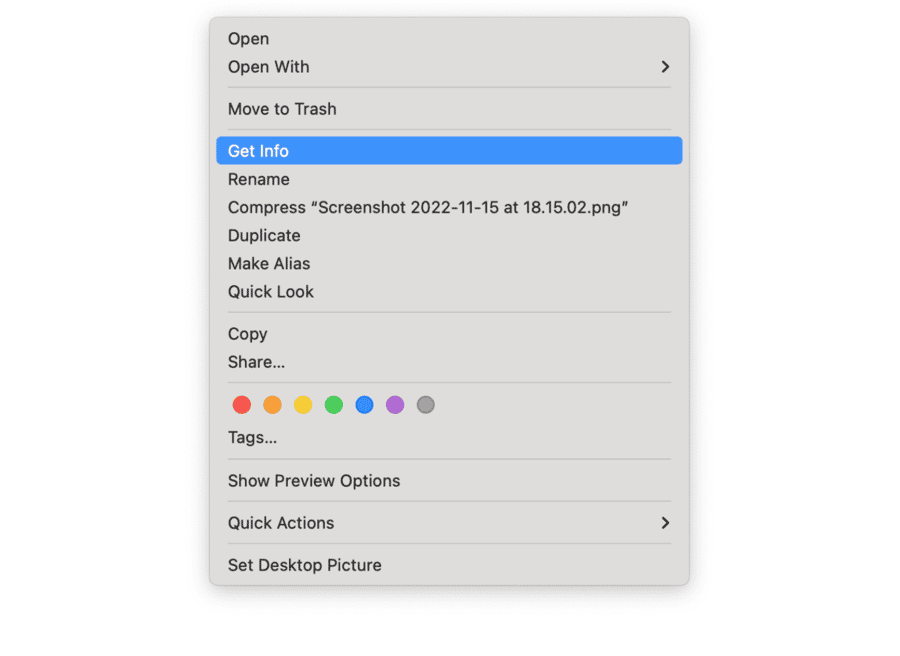The height and width of the screenshot is (656, 900).
Task: Expand the Open With submenu arrow
Action: (665, 67)
